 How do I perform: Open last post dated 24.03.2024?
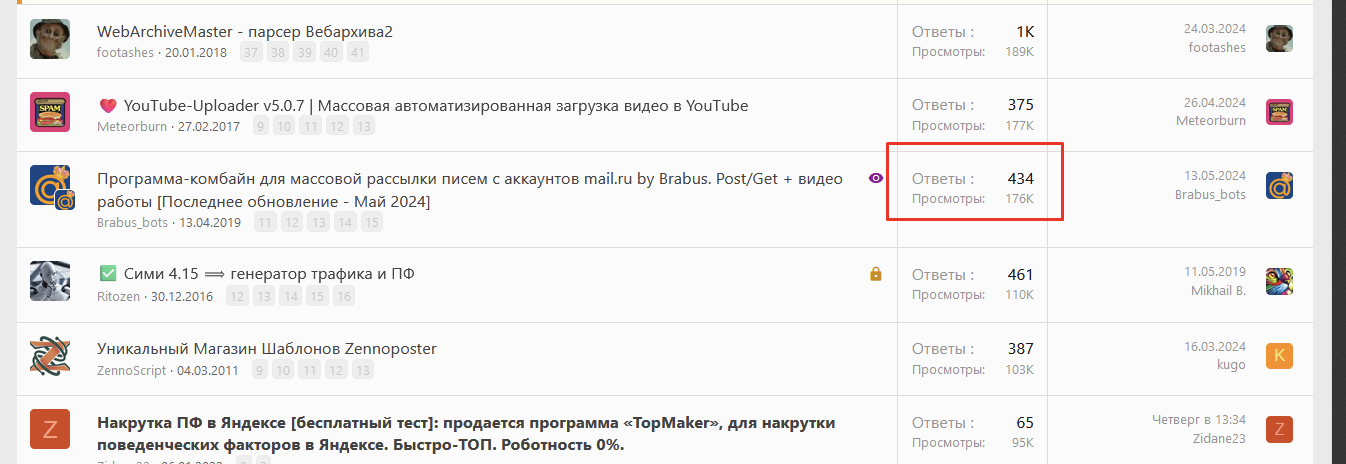click(1215, 28)
